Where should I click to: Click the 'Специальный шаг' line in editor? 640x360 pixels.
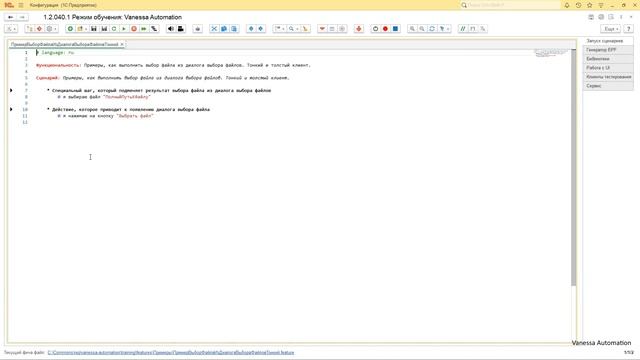pyautogui.click(x=159, y=90)
